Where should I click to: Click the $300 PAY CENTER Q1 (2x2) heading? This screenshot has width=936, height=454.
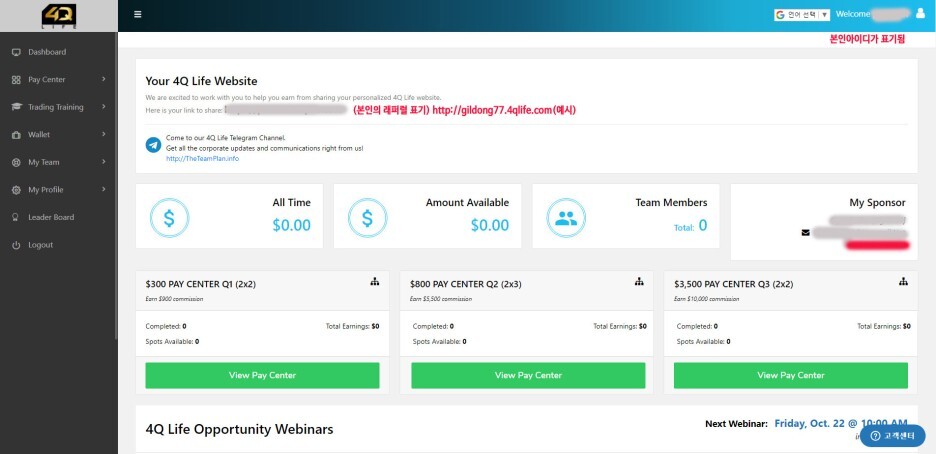[201, 285]
